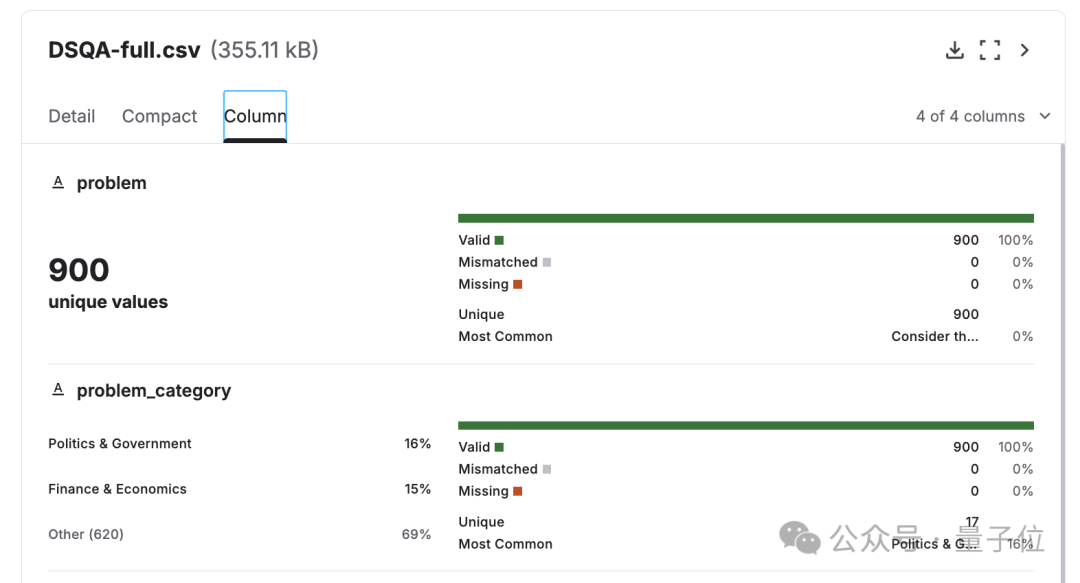This screenshot has width=1080, height=583.
Task: Click the problem_category column heading
Action: pyautogui.click(x=154, y=391)
